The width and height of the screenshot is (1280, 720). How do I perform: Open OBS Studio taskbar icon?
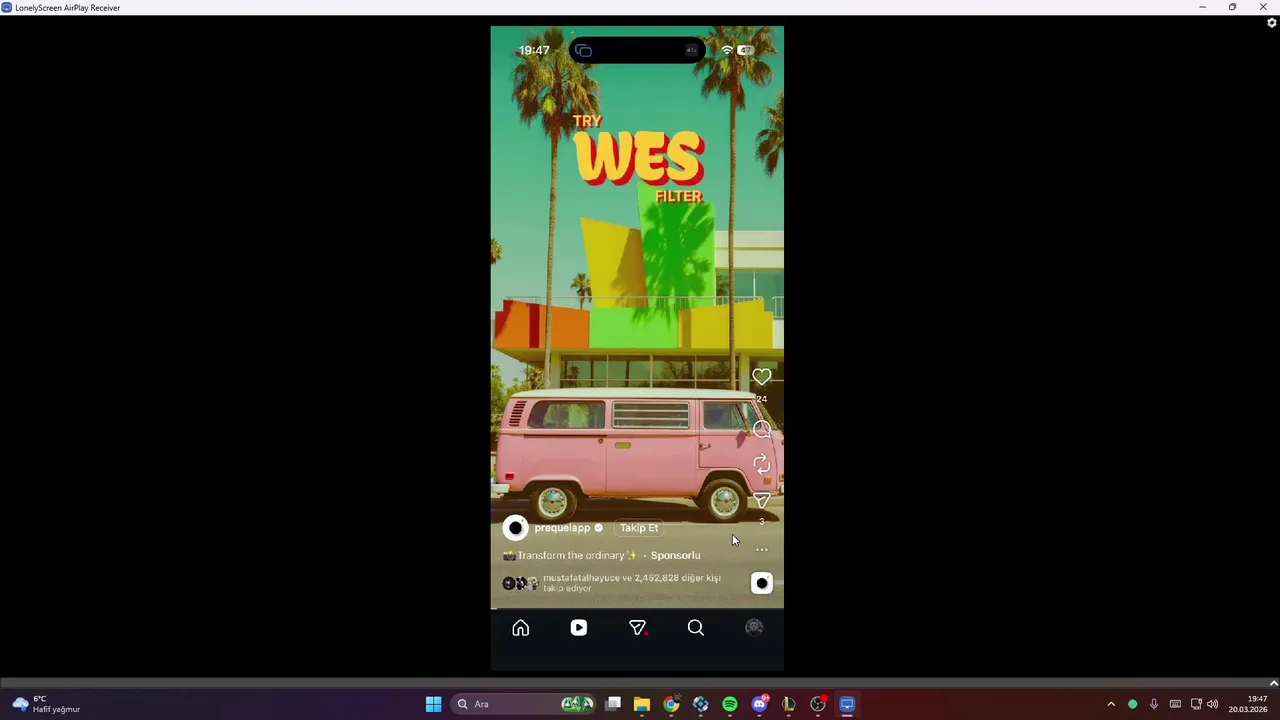tap(818, 704)
